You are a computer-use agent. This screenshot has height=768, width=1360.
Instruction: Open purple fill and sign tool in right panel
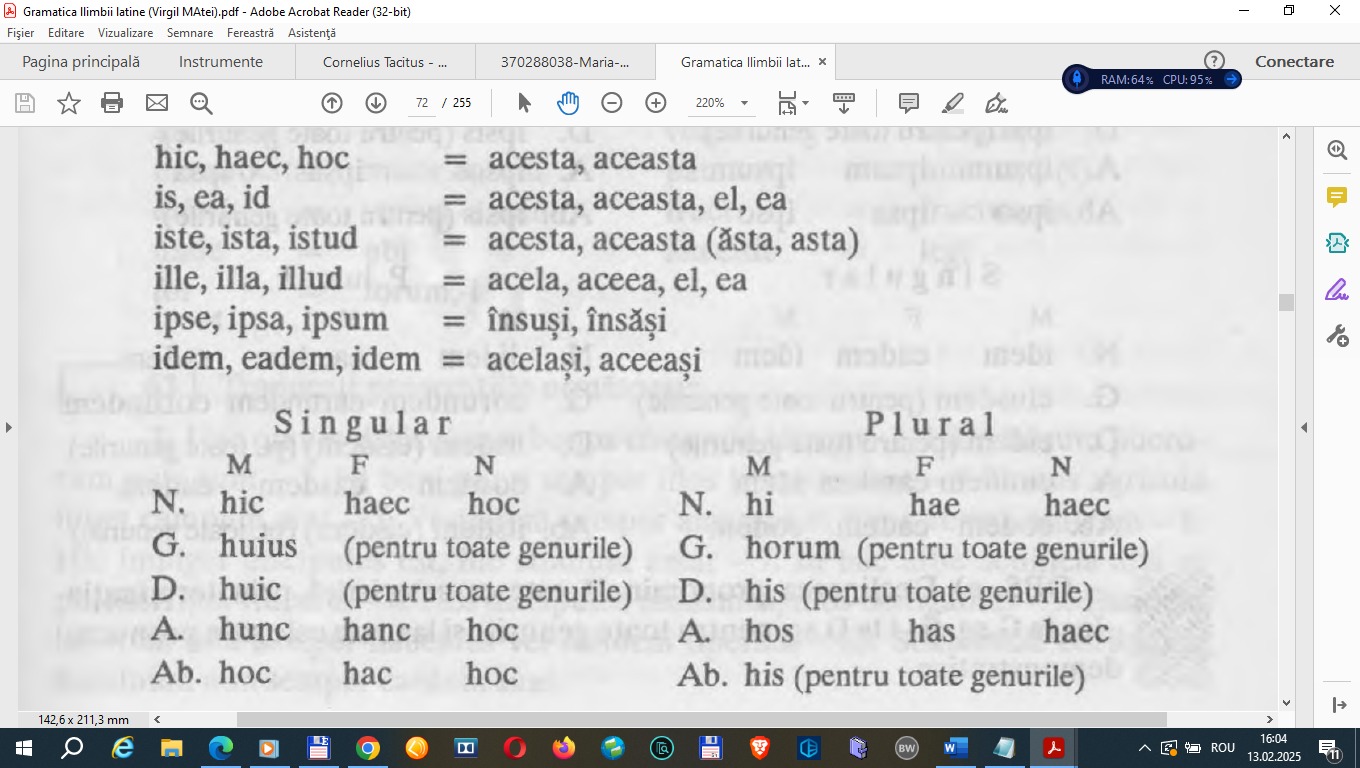(x=1337, y=290)
